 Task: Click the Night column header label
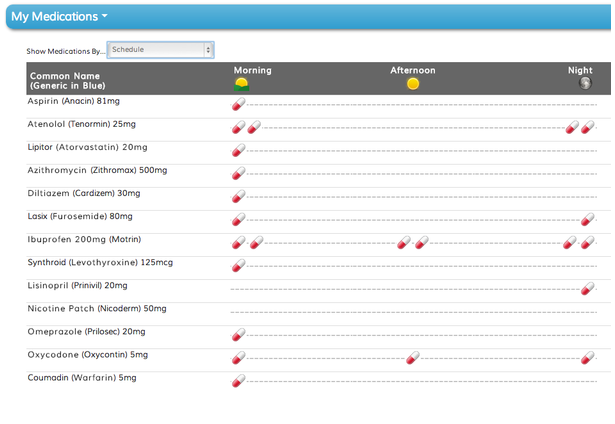click(580, 71)
